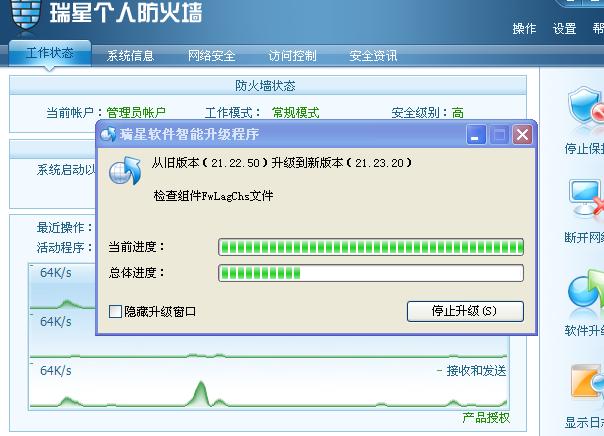The image size is (604, 436).
Task: Switch to the 网络安全 tab
Action: [x=211, y=56]
